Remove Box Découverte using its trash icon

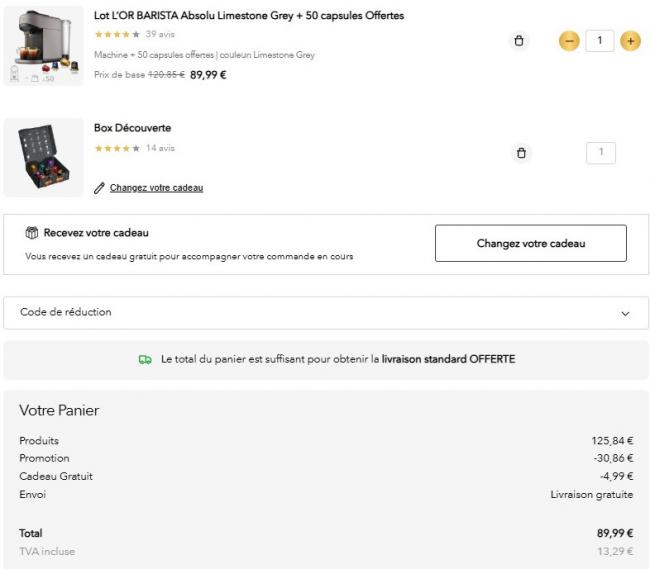pyautogui.click(x=520, y=153)
